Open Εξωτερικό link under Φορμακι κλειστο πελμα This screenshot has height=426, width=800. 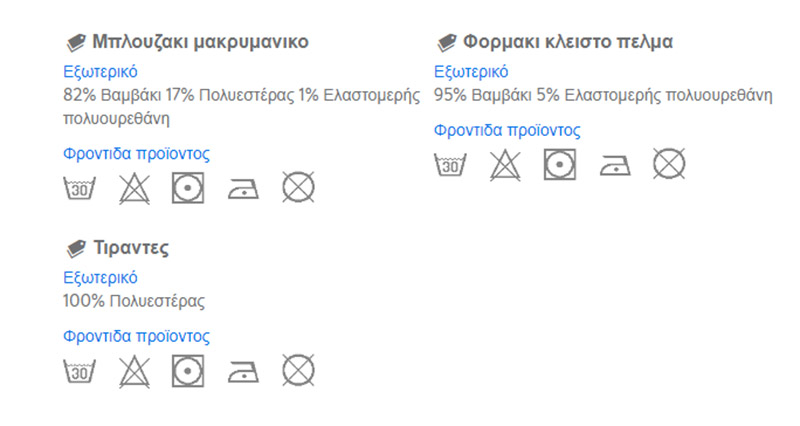471,72
